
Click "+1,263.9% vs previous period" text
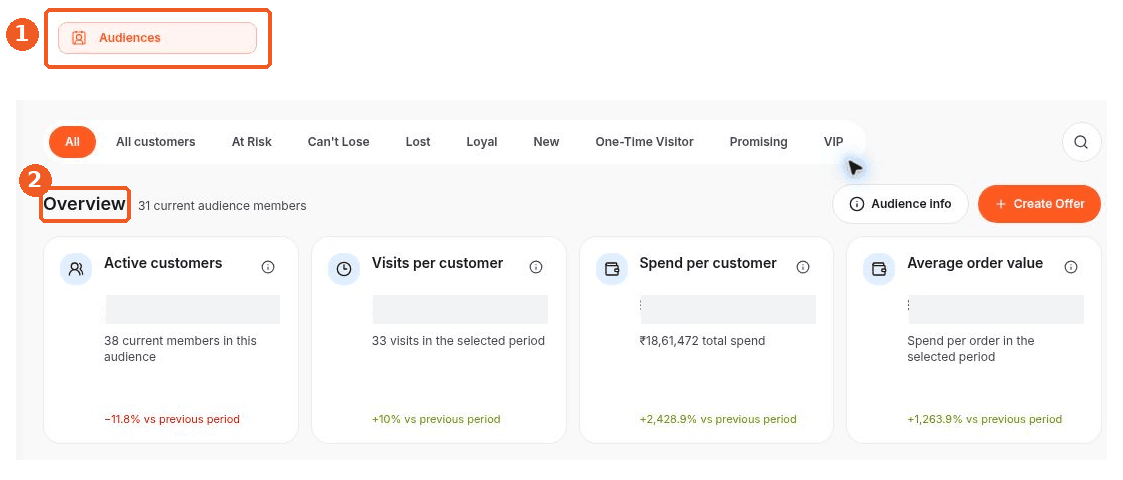[x=984, y=419]
